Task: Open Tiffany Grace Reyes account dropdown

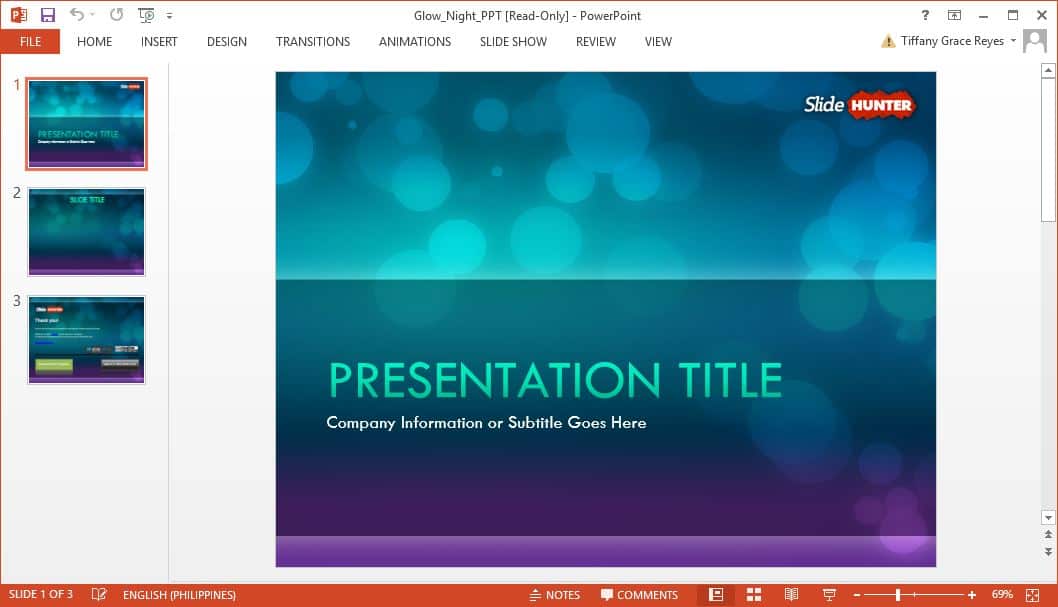Action: (x=1014, y=41)
